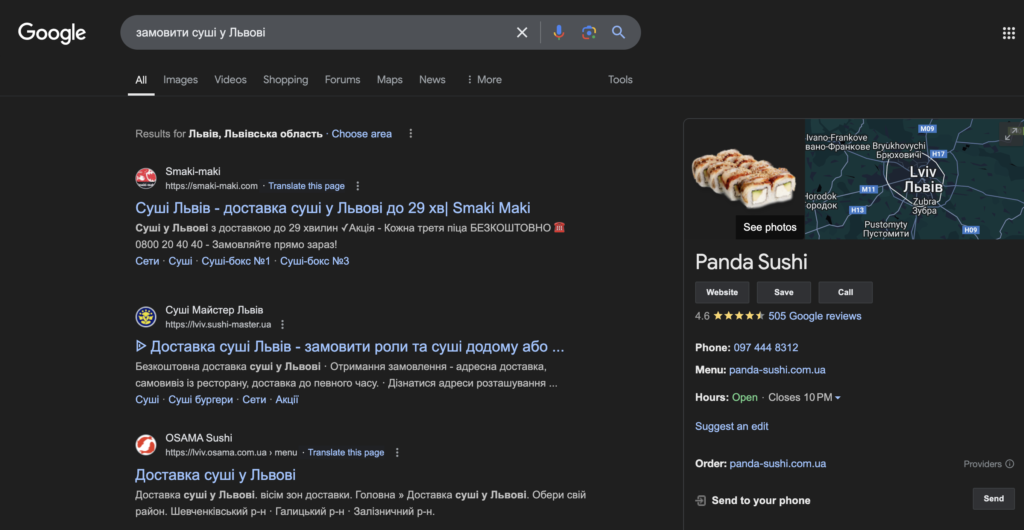Open options menu next to Choose area

pos(410,134)
